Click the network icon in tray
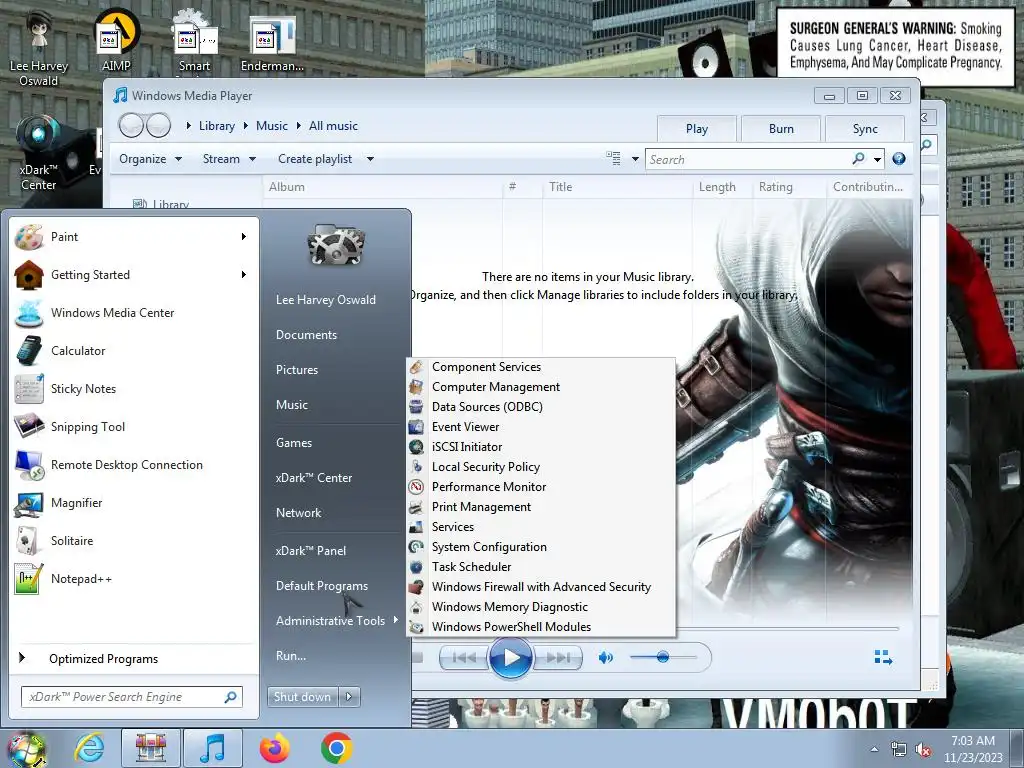This screenshot has width=1024, height=768. (x=899, y=749)
